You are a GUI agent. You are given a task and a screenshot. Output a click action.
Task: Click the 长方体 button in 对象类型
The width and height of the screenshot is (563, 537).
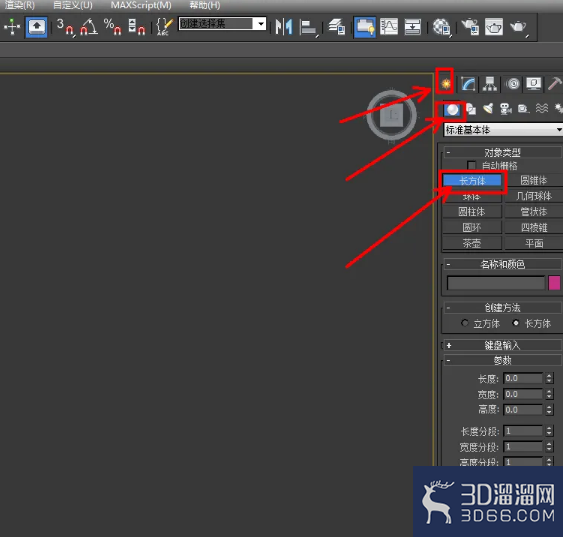click(x=472, y=181)
